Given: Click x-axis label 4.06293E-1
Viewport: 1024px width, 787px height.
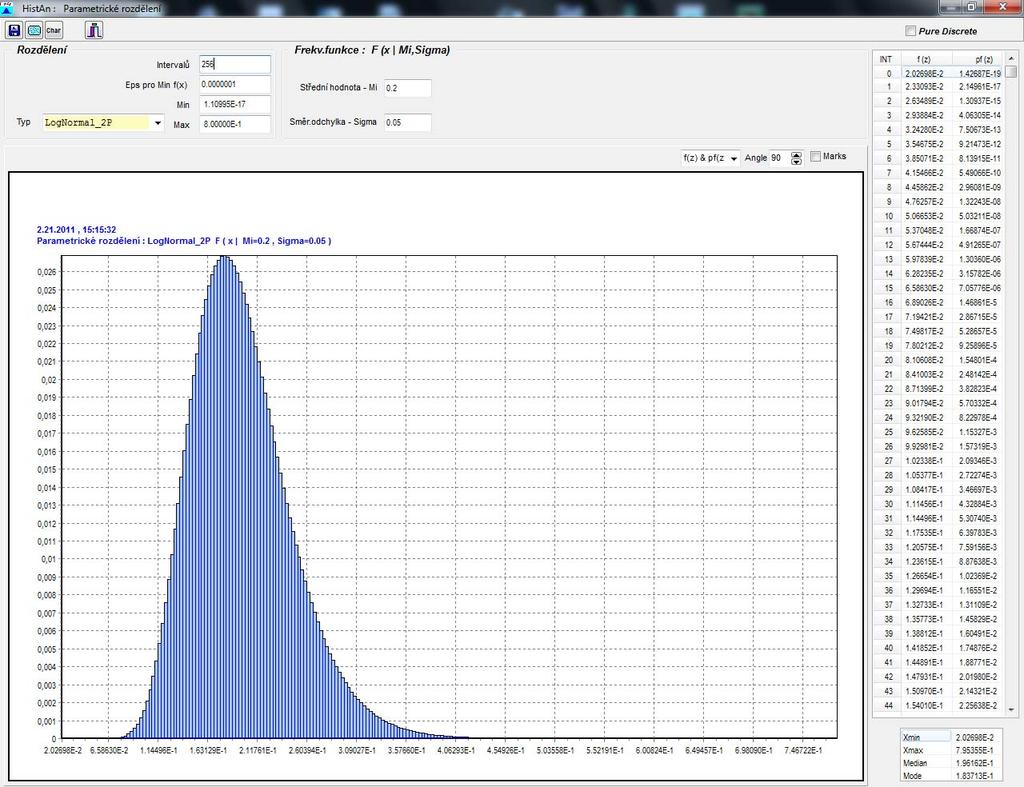Looking at the screenshot, I should point(456,751).
